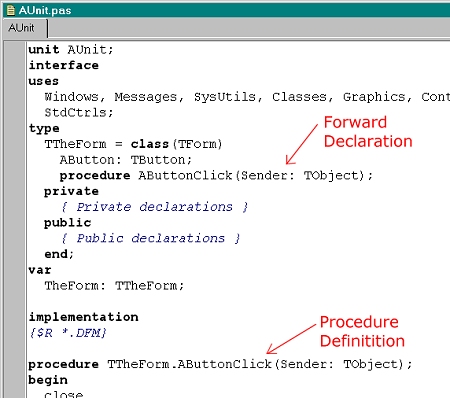The height and width of the screenshot is (398, 450).
Task: Click the AUnit.pas document icon in title bar
Action: pyautogui.click(x=10, y=10)
